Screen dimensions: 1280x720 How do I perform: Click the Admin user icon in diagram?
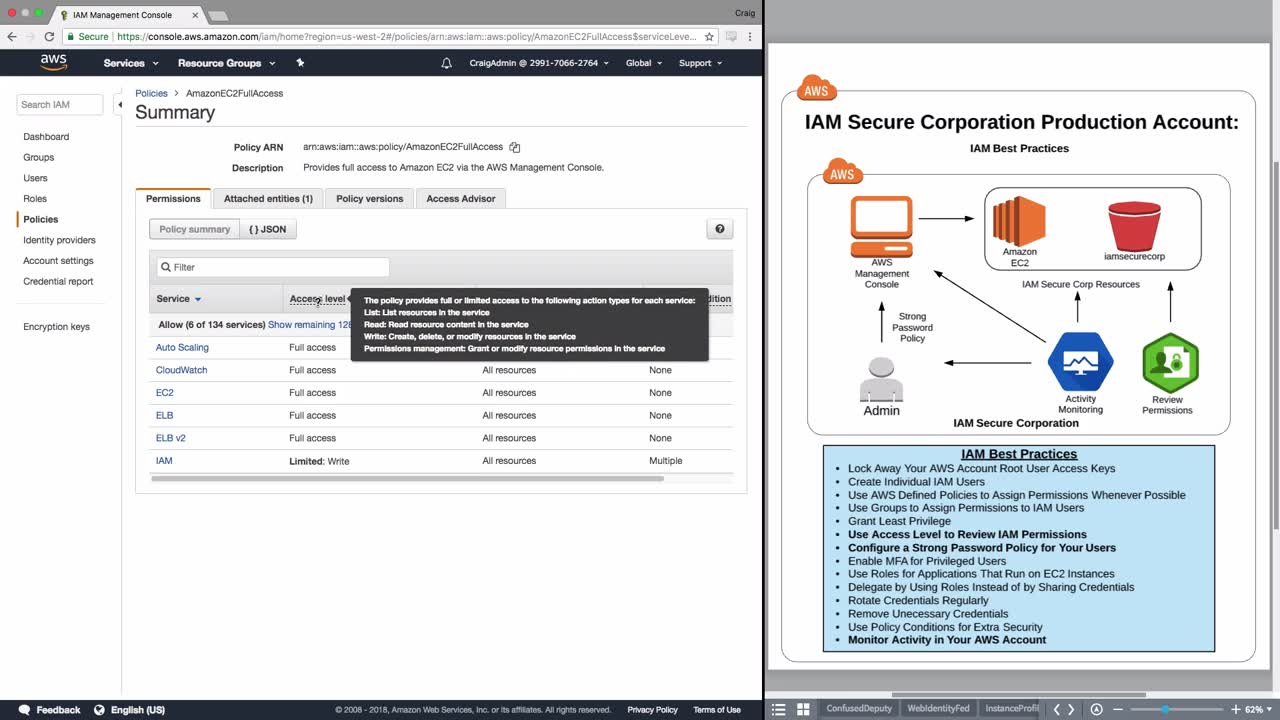(x=881, y=379)
